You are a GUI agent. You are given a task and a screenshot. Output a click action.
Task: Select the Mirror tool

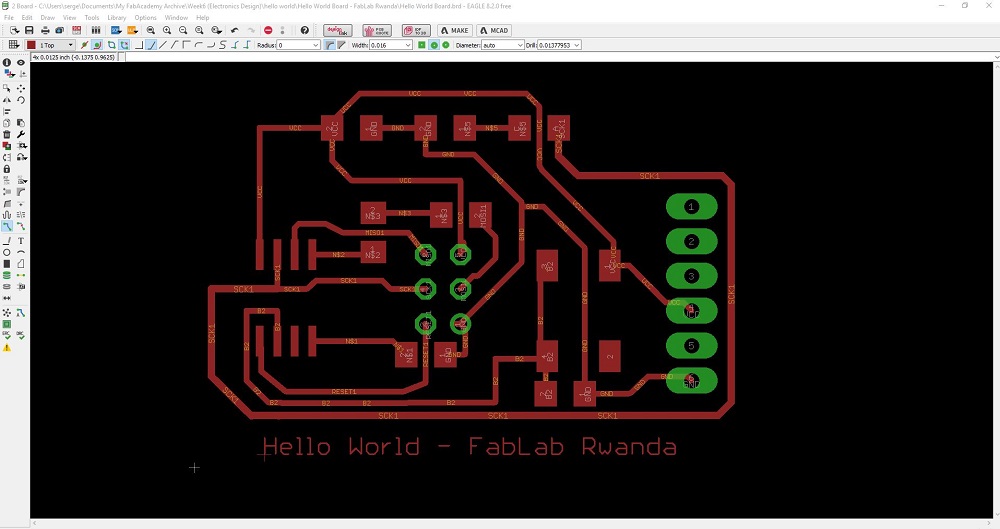7,100
